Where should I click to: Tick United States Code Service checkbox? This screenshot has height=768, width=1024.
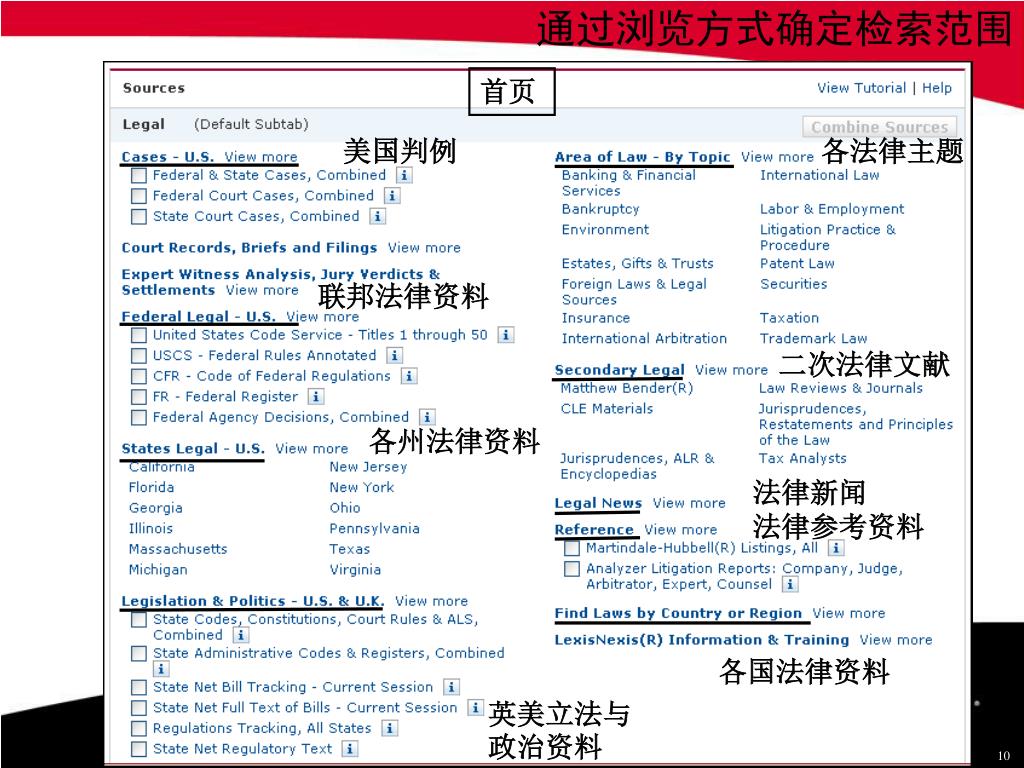click(138, 335)
